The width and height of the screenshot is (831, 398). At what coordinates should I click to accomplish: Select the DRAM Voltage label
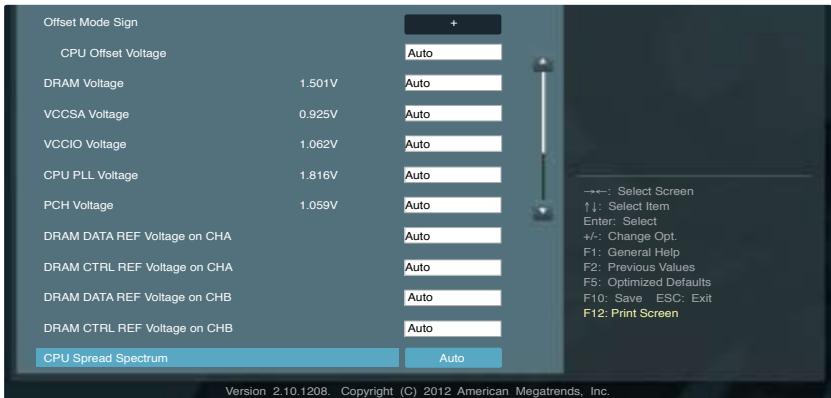click(x=84, y=83)
